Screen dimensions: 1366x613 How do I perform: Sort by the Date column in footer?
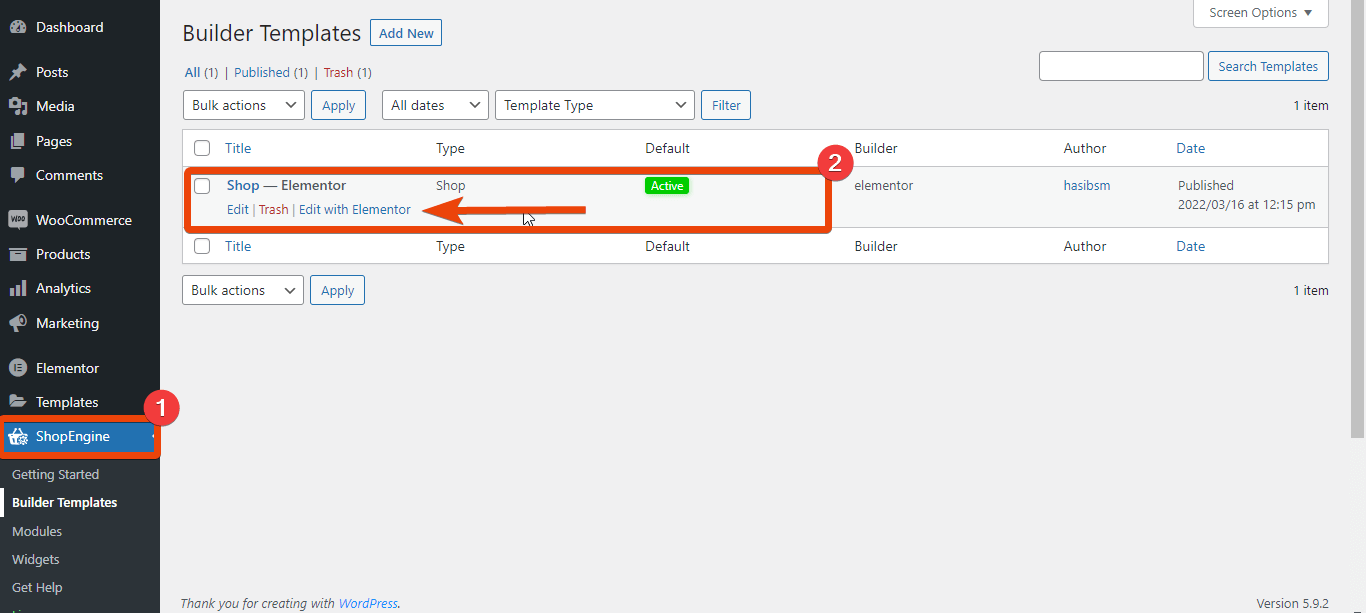click(x=1191, y=246)
